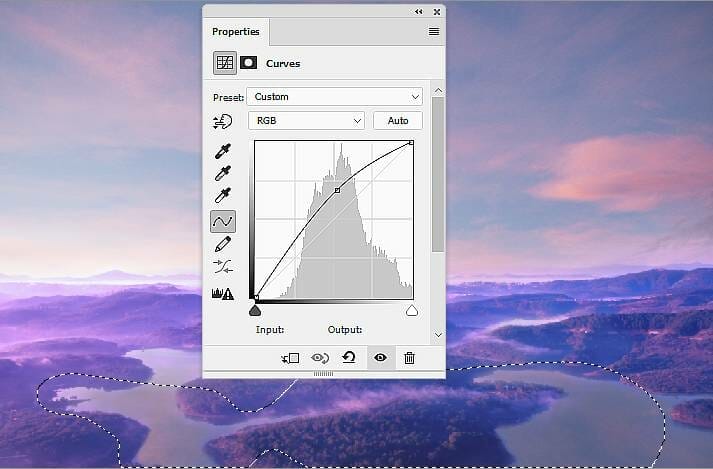Click the Auto button
This screenshot has width=713, height=469.
pyautogui.click(x=397, y=121)
